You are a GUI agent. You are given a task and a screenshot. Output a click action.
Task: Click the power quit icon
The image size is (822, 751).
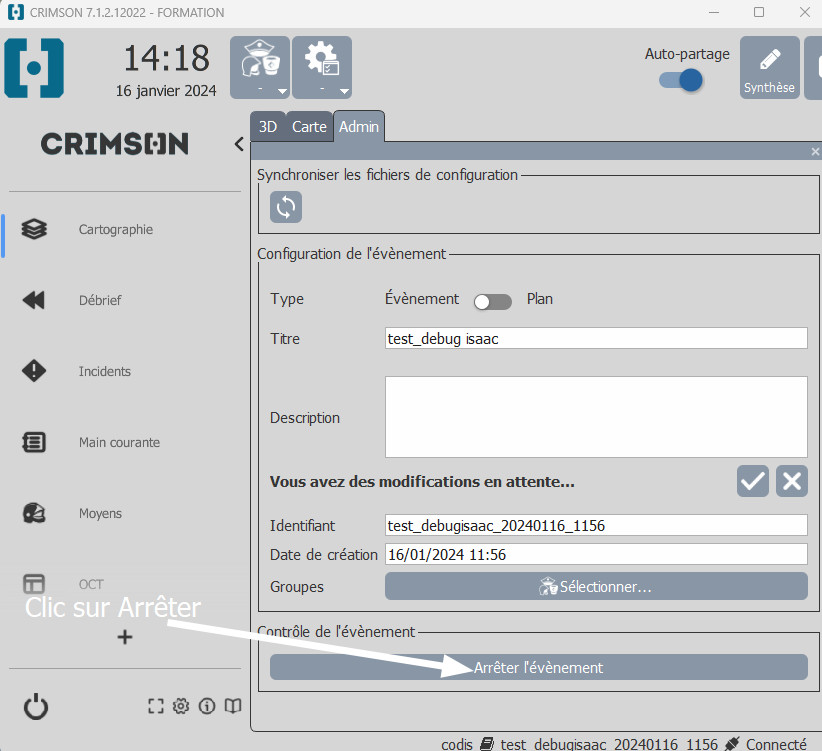(x=36, y=706)
